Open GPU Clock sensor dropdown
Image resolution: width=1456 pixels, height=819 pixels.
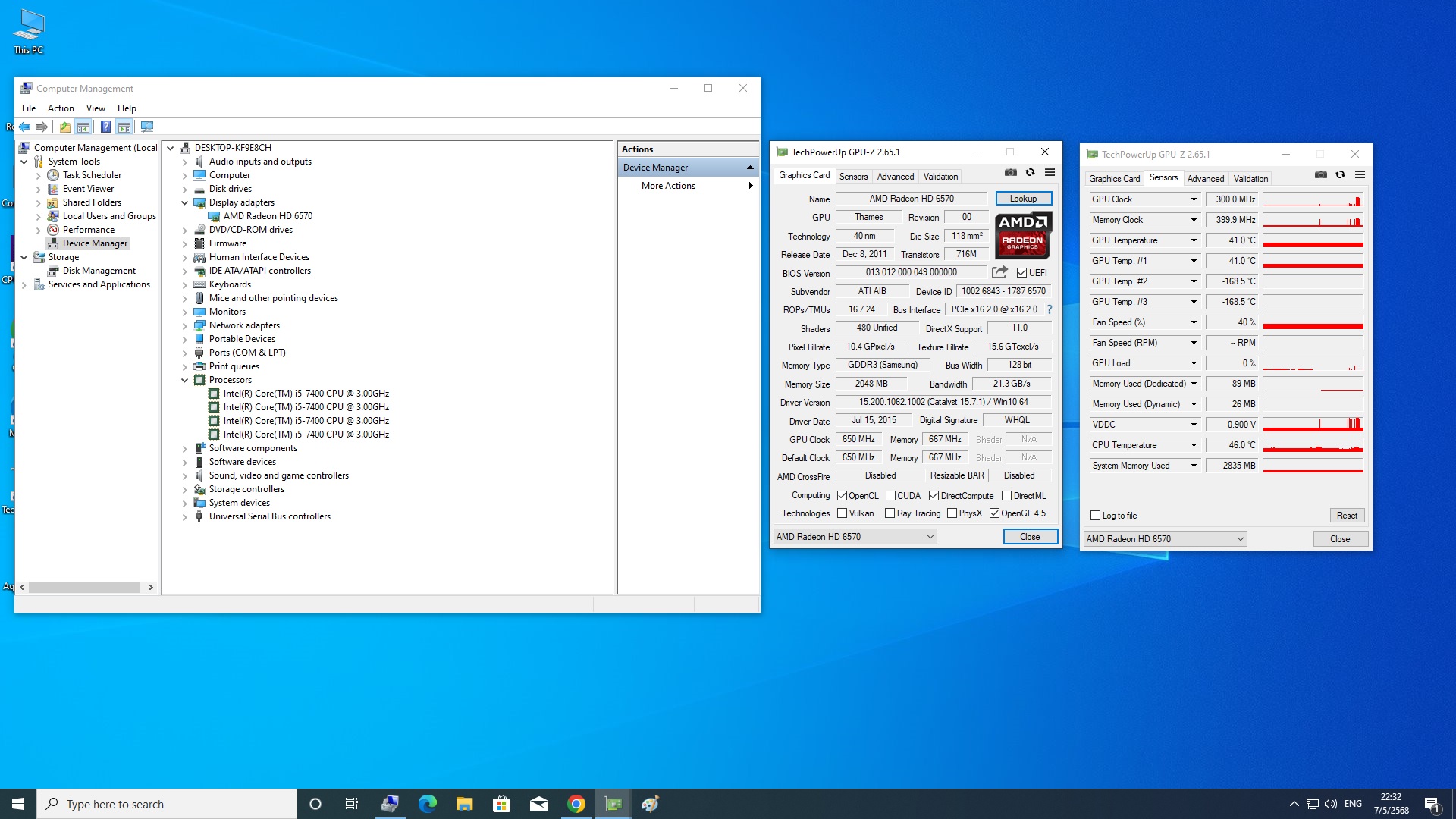pyautogui.click(x=1194, y=199)
